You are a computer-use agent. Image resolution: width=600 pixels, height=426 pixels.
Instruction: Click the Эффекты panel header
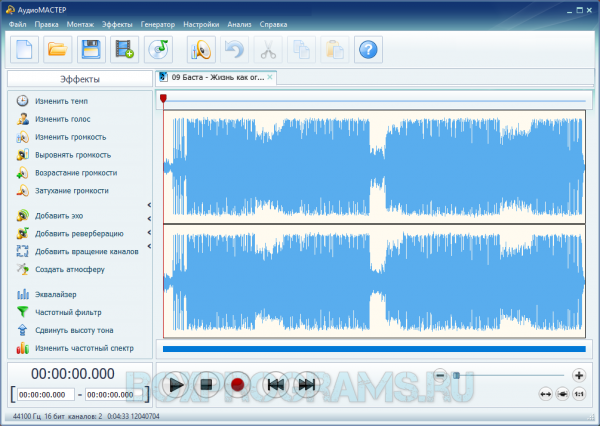pyautogui.click(x=80, y=79)
